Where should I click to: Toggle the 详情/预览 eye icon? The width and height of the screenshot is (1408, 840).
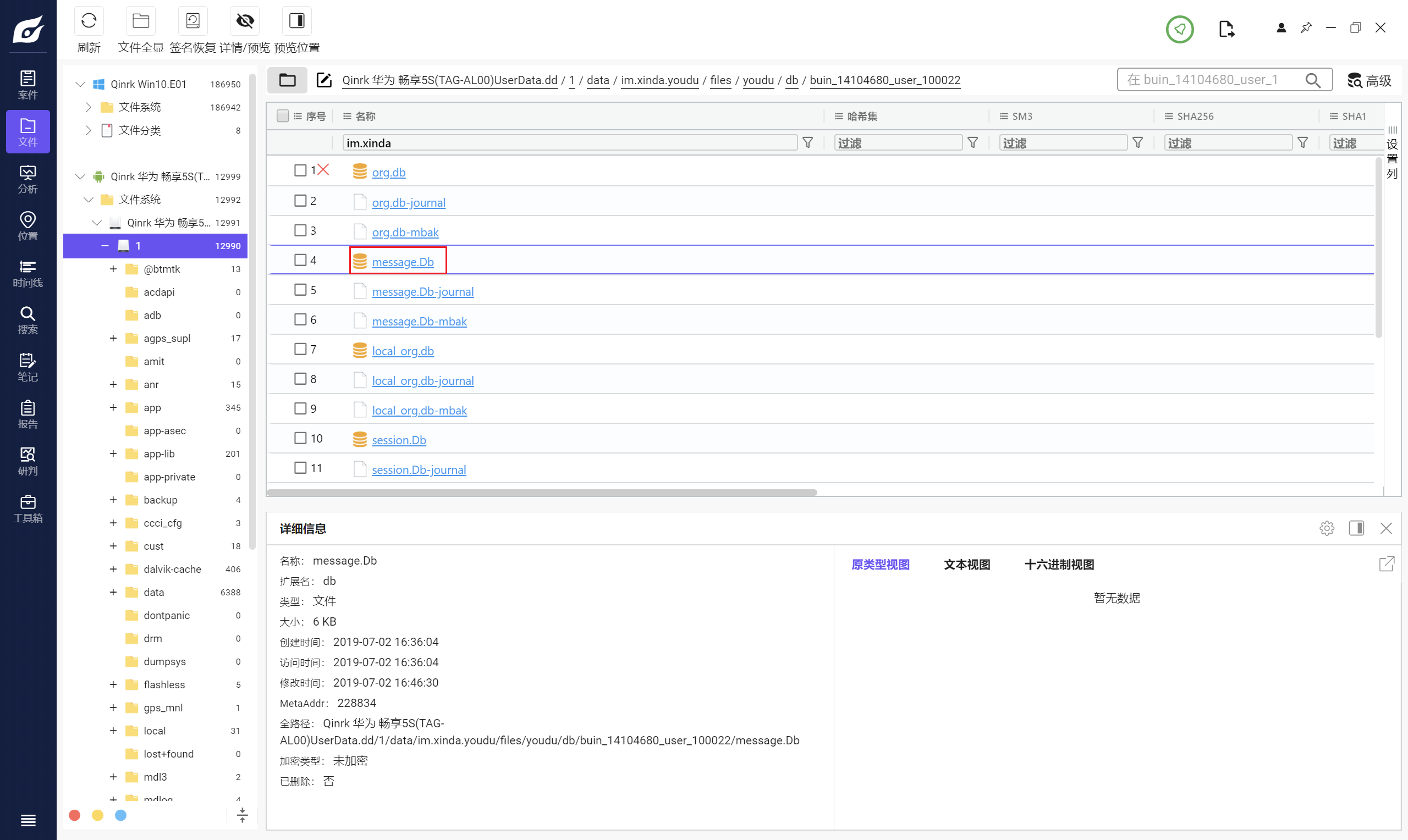tap(245, 21)
